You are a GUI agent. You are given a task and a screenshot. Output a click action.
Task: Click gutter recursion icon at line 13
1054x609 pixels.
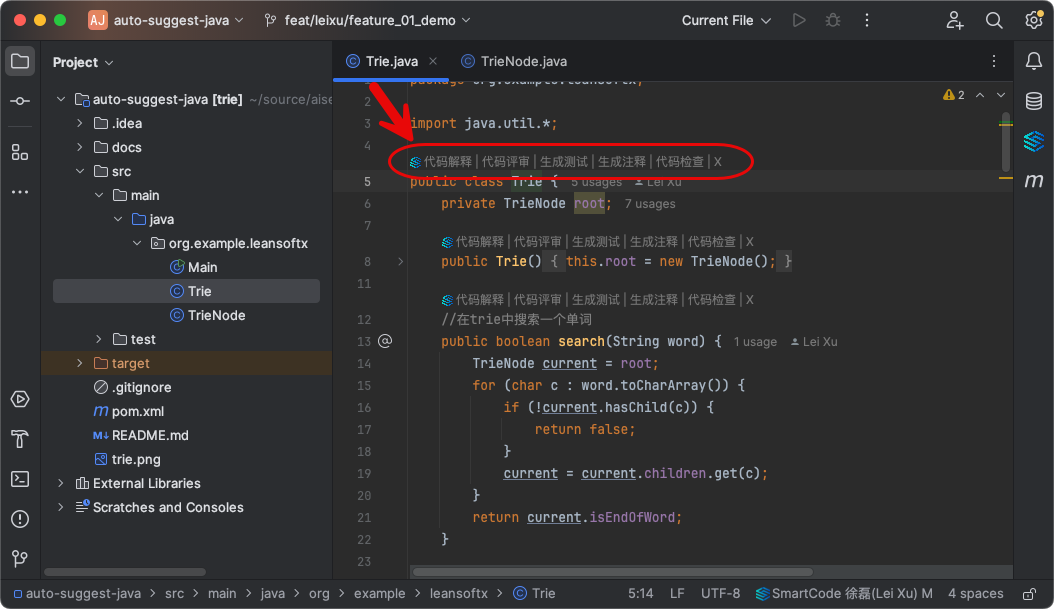click(385, 341)
